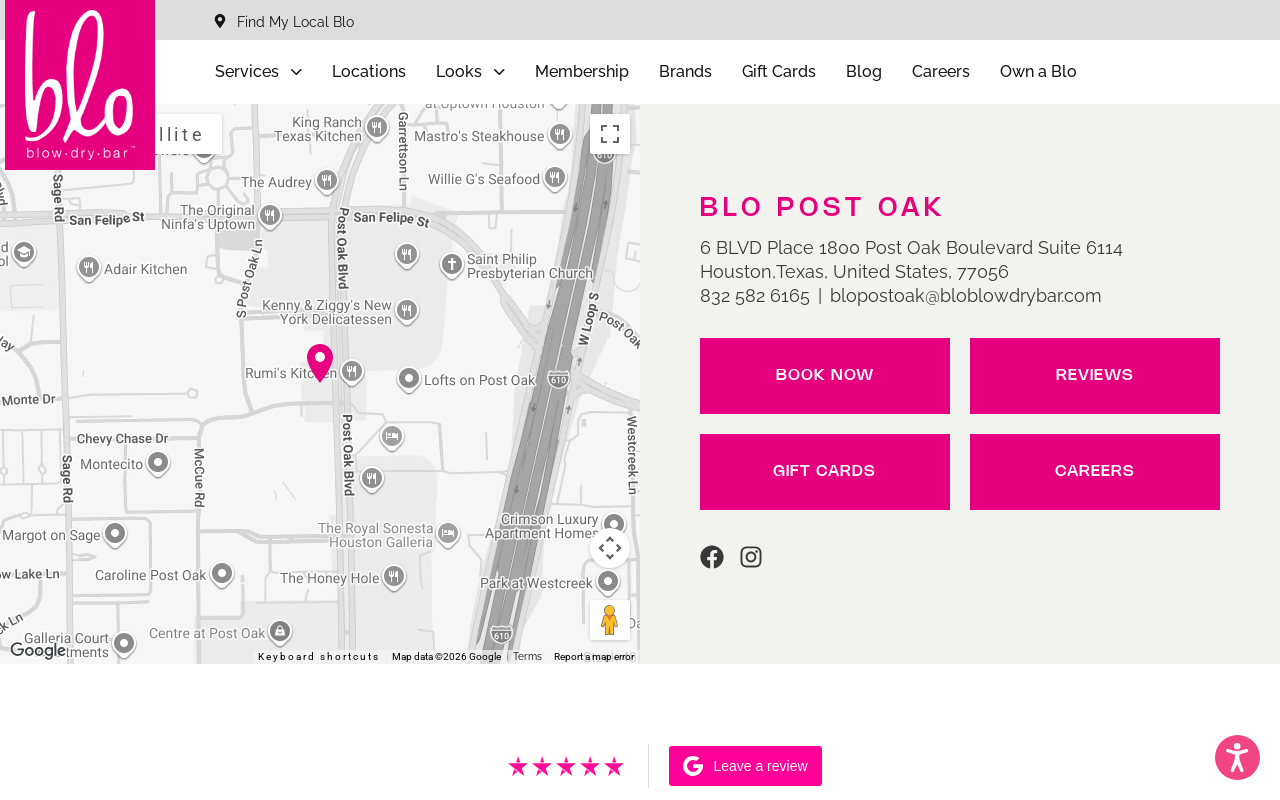Click the Montecito map pin

158,463
